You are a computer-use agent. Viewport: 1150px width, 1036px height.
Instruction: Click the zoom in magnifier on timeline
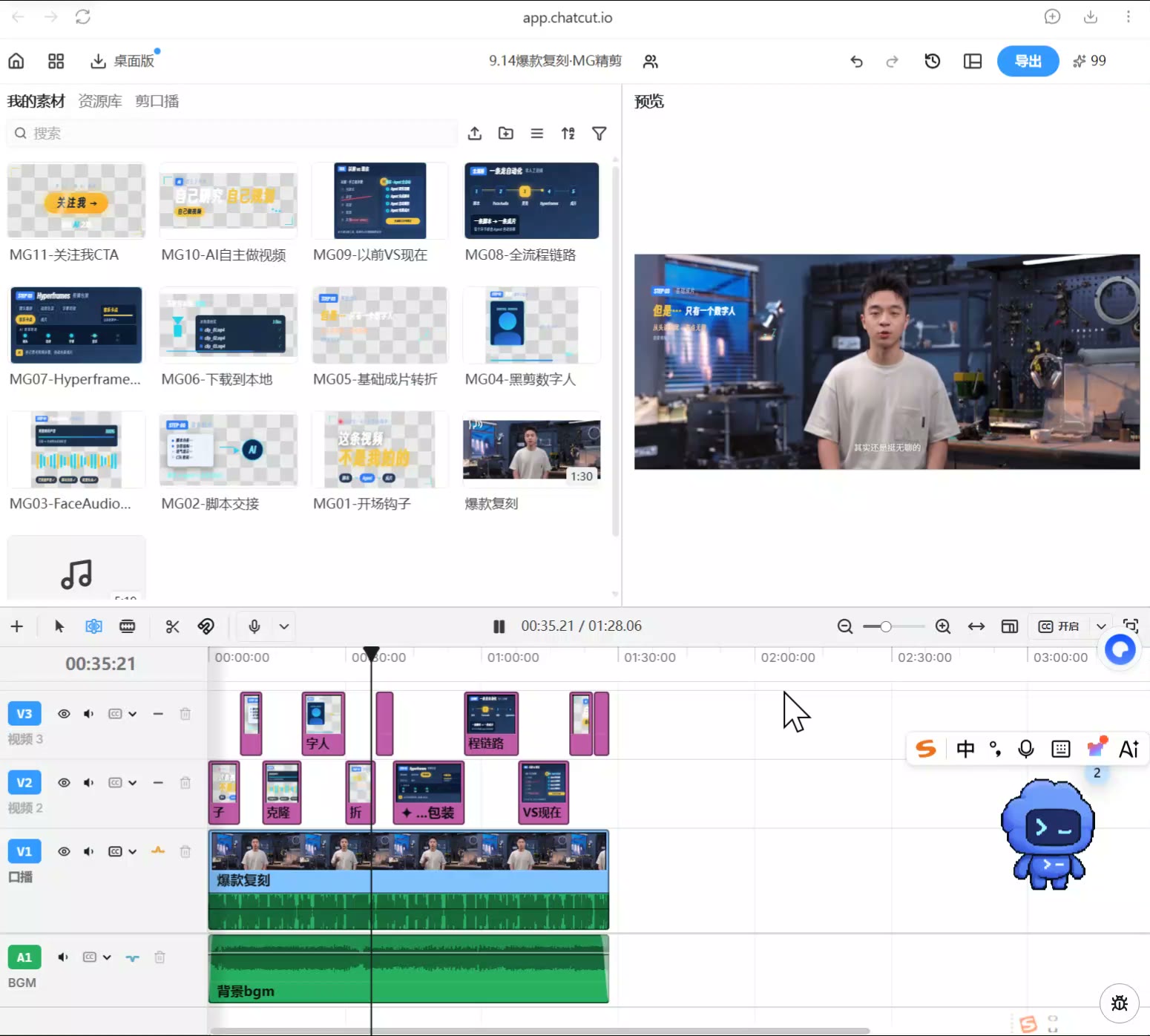(943, 626)
